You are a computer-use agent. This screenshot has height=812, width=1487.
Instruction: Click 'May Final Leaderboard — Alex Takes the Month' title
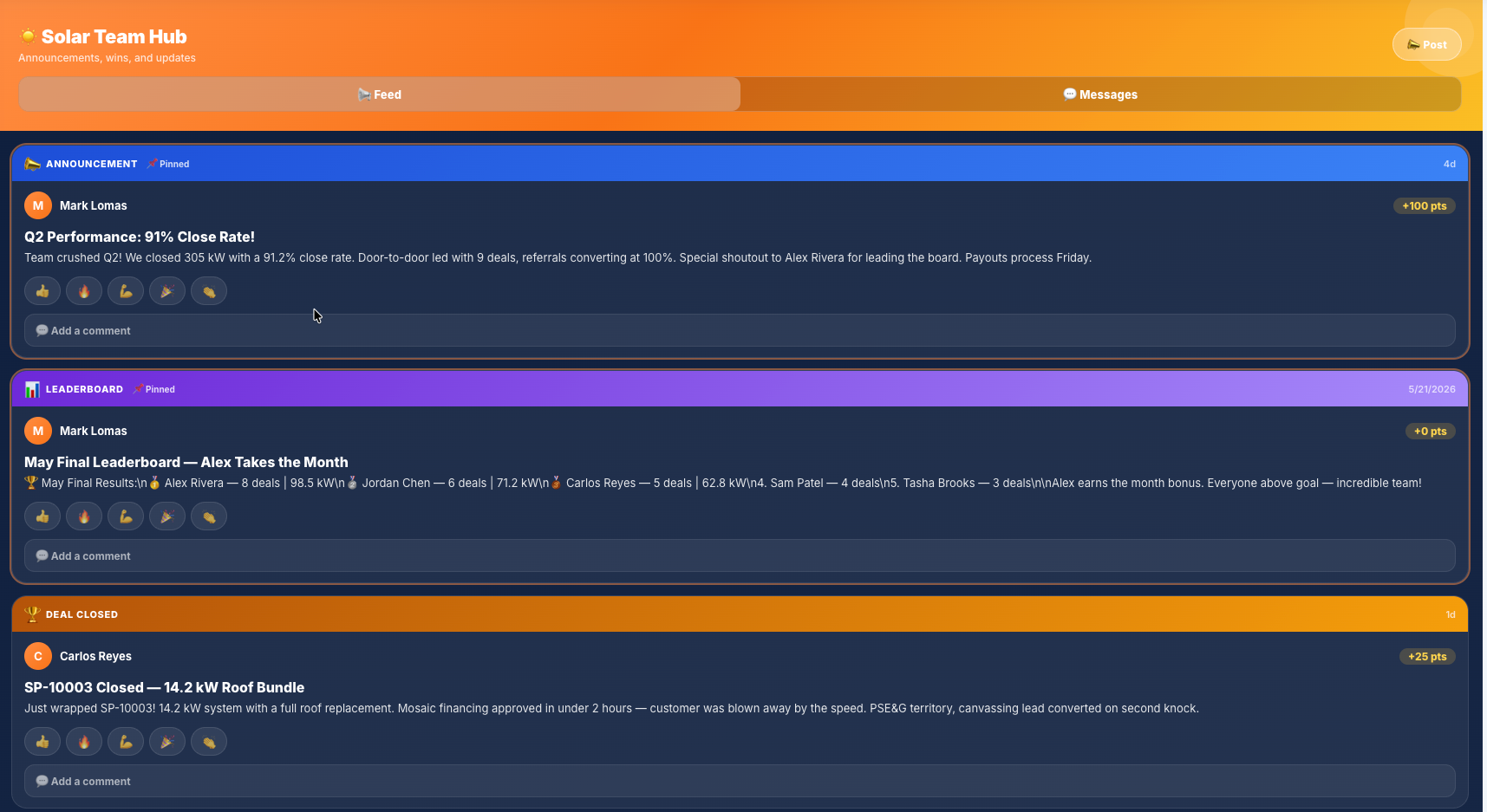click(x=186, y=462)
